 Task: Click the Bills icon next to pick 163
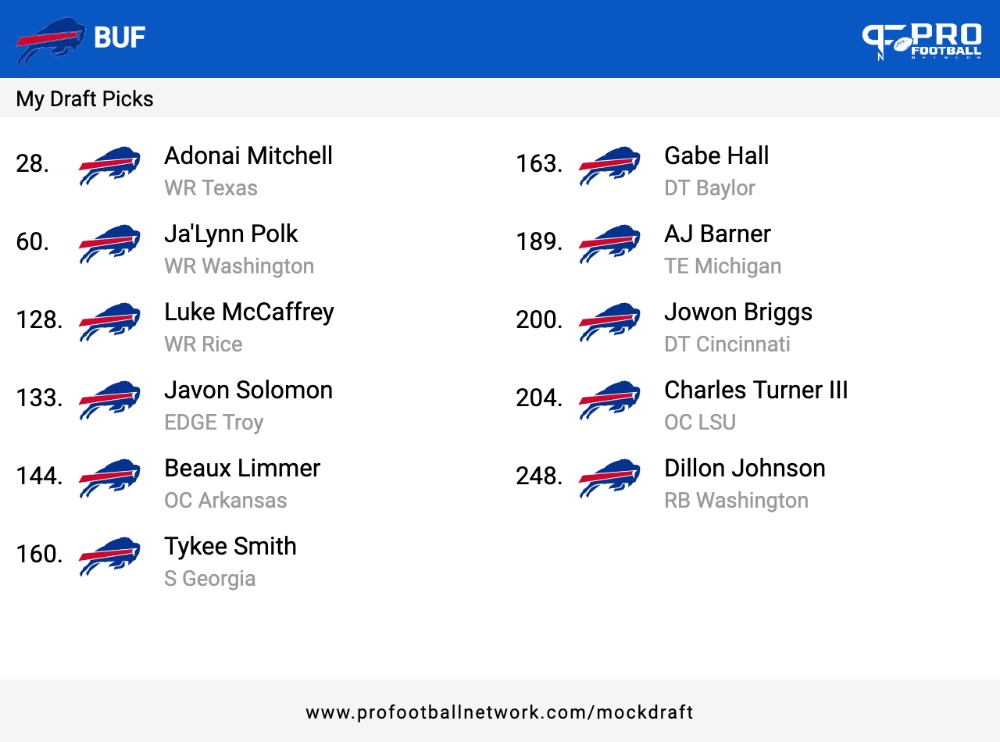pyautogui.click(x=610, y=165)
